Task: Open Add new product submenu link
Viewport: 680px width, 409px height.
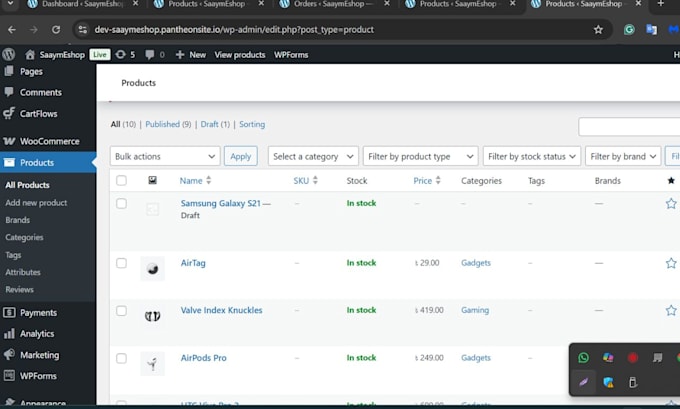Action: point(36,203)
